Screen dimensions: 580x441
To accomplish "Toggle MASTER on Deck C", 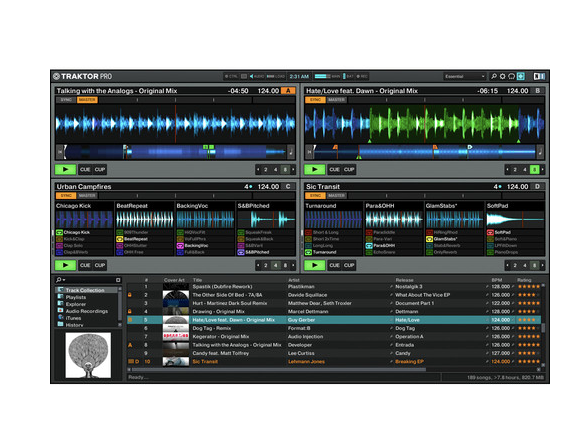I will (x=87, y=196).
